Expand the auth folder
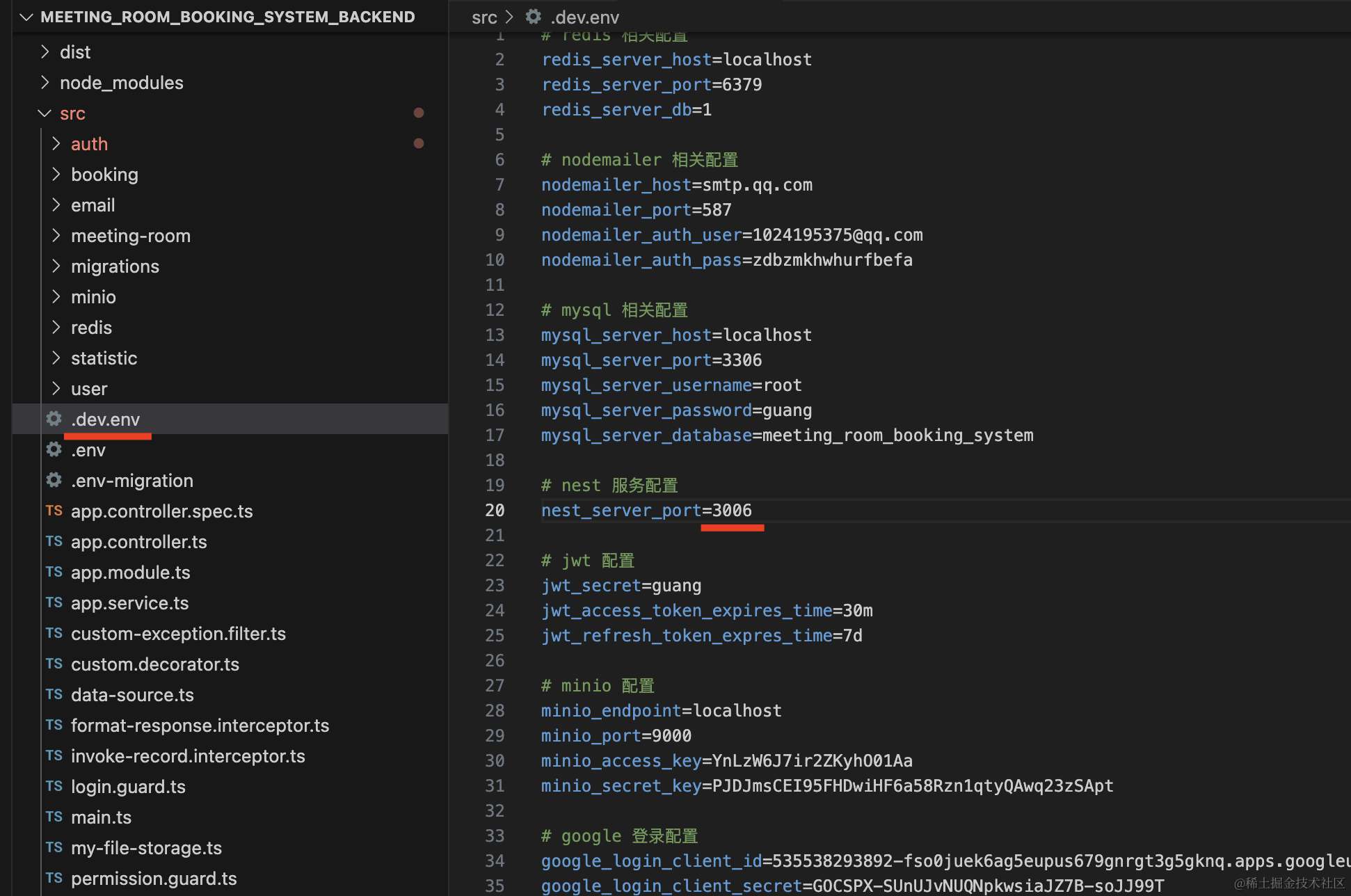 56,143
